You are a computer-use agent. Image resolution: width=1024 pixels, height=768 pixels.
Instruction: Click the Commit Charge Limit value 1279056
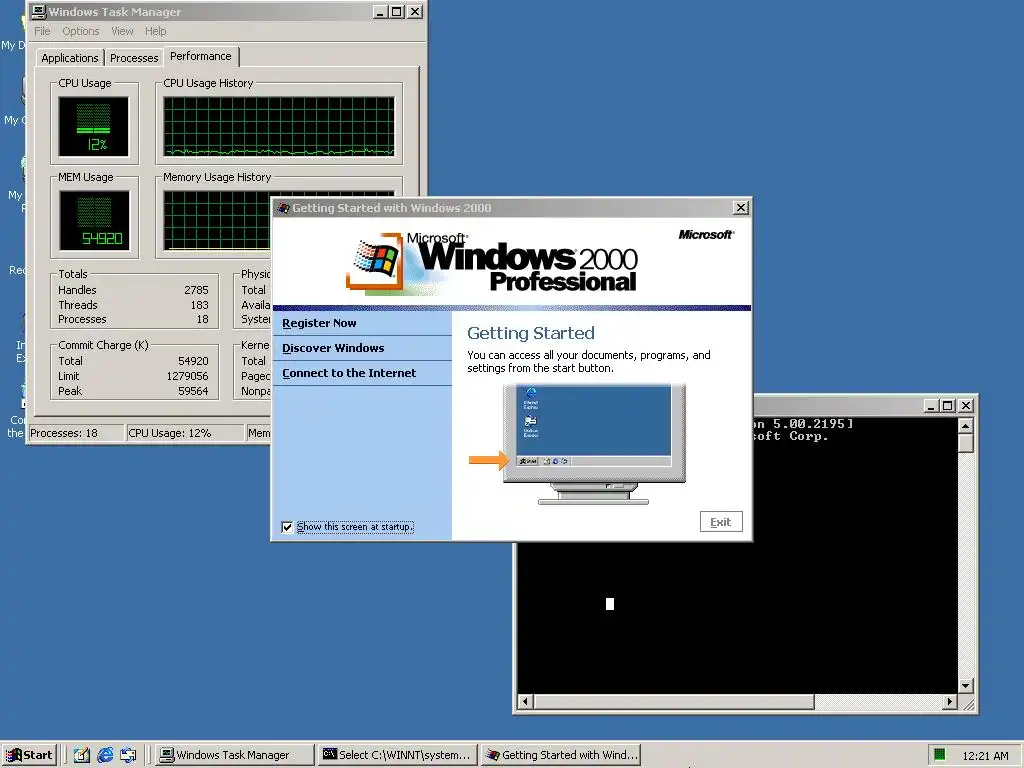pyautogui.click(x=187, y=376)
